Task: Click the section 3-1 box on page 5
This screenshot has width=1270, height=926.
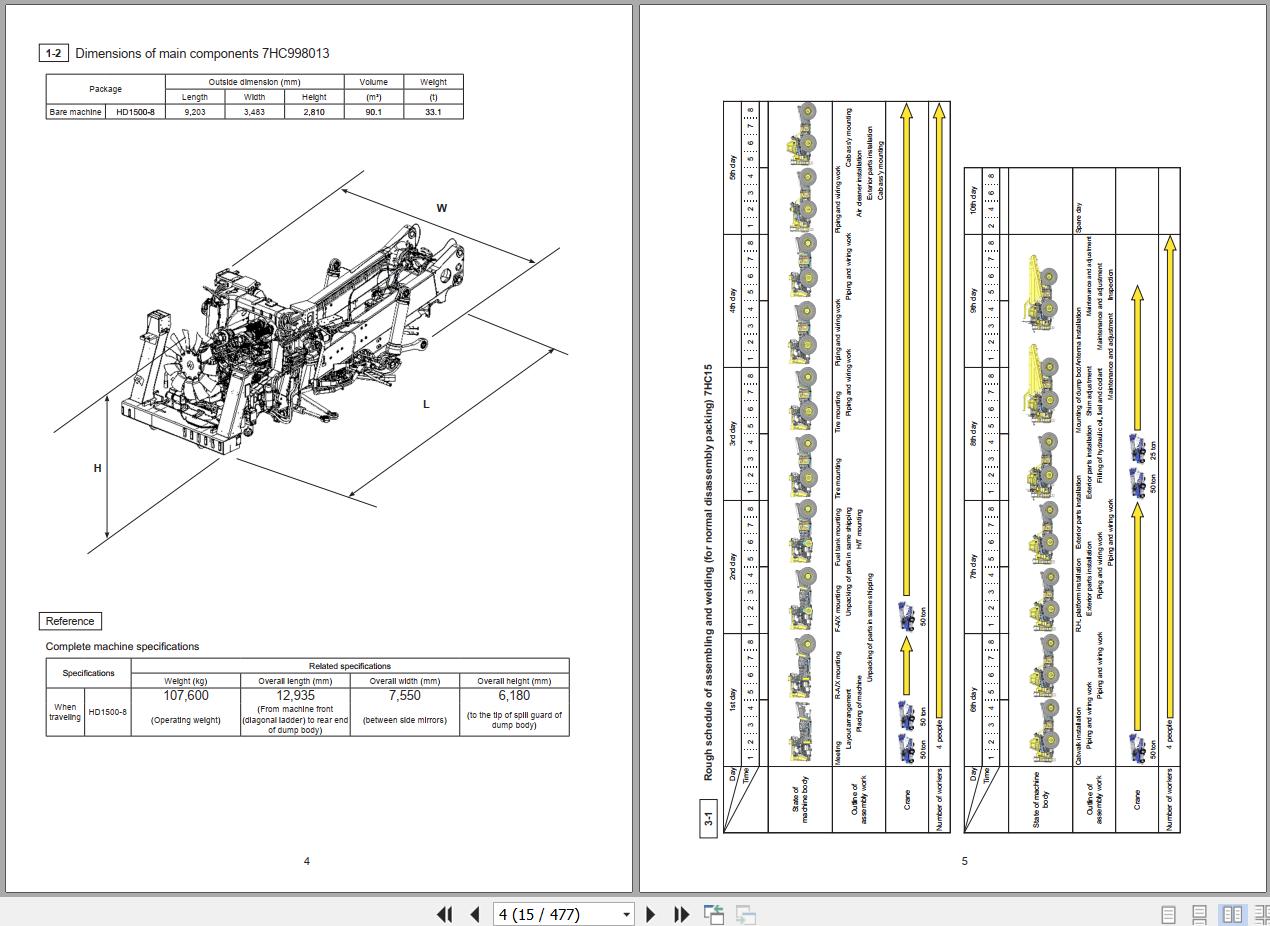Action: click(708, 820)
